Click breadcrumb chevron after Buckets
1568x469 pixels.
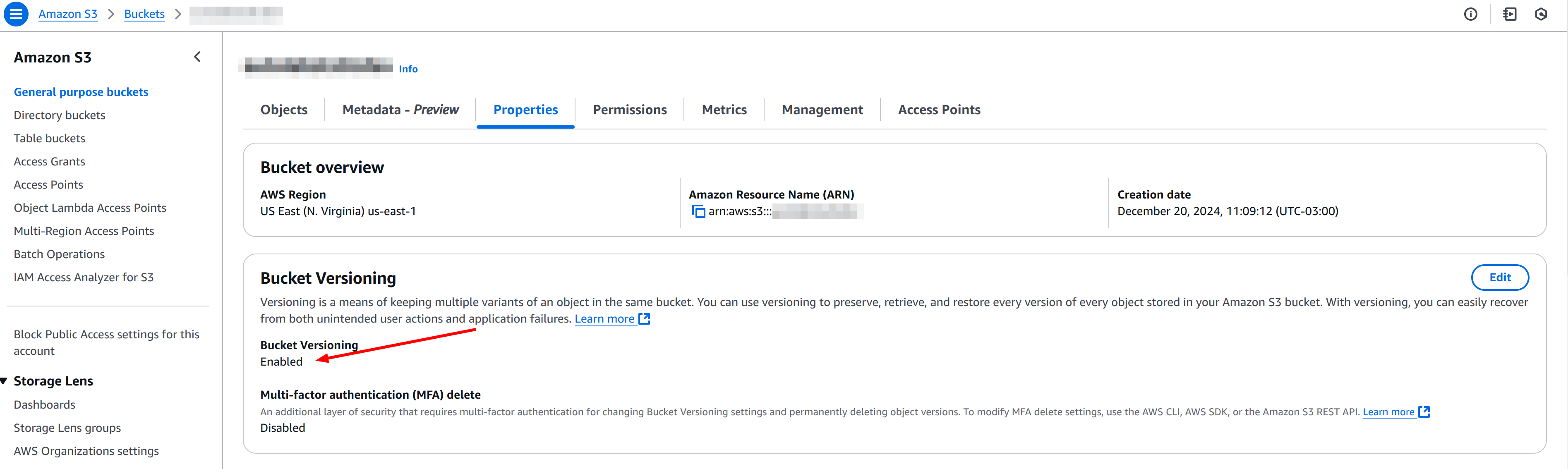178,14
